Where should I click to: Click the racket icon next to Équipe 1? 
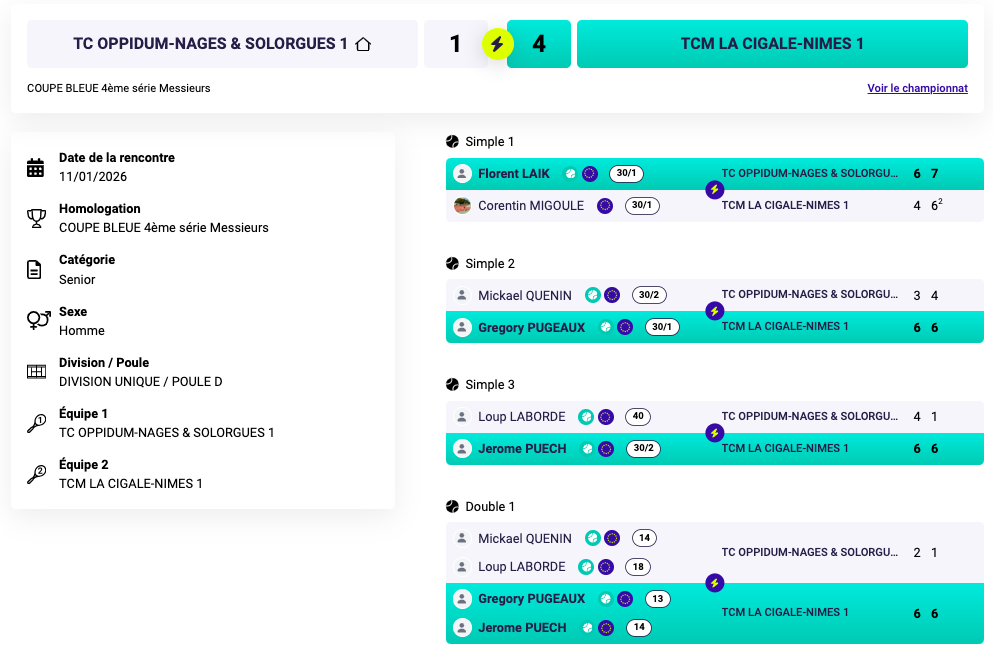(36, 424)
